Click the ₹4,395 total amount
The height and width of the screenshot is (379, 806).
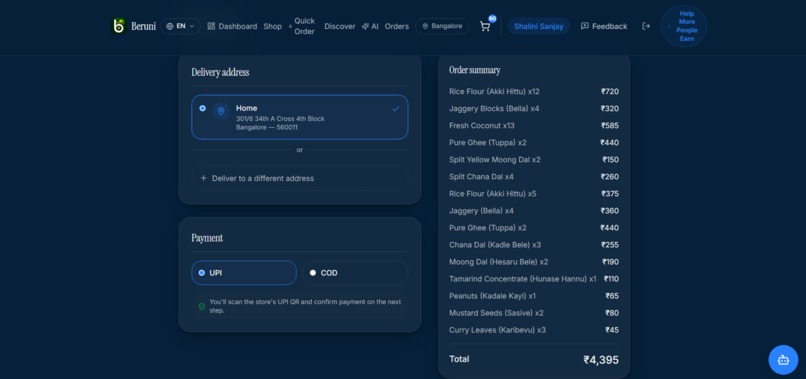click(601, 360)
